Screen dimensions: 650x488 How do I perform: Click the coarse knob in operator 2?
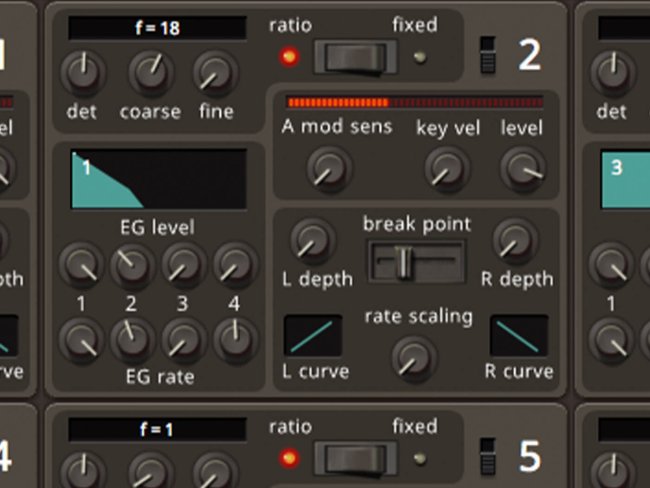pyautogui.click(x=150, y=71)
